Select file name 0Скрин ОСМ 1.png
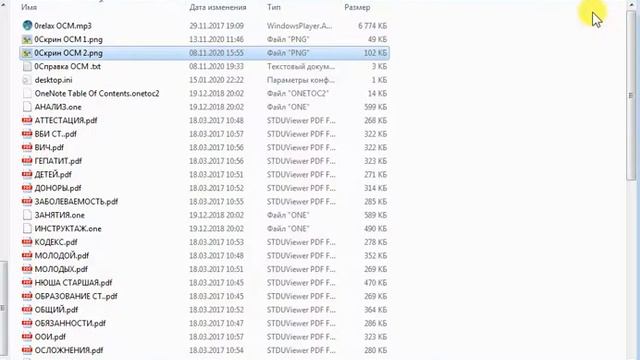The height and width of the screenshot is (360, 640). [68, 39]
